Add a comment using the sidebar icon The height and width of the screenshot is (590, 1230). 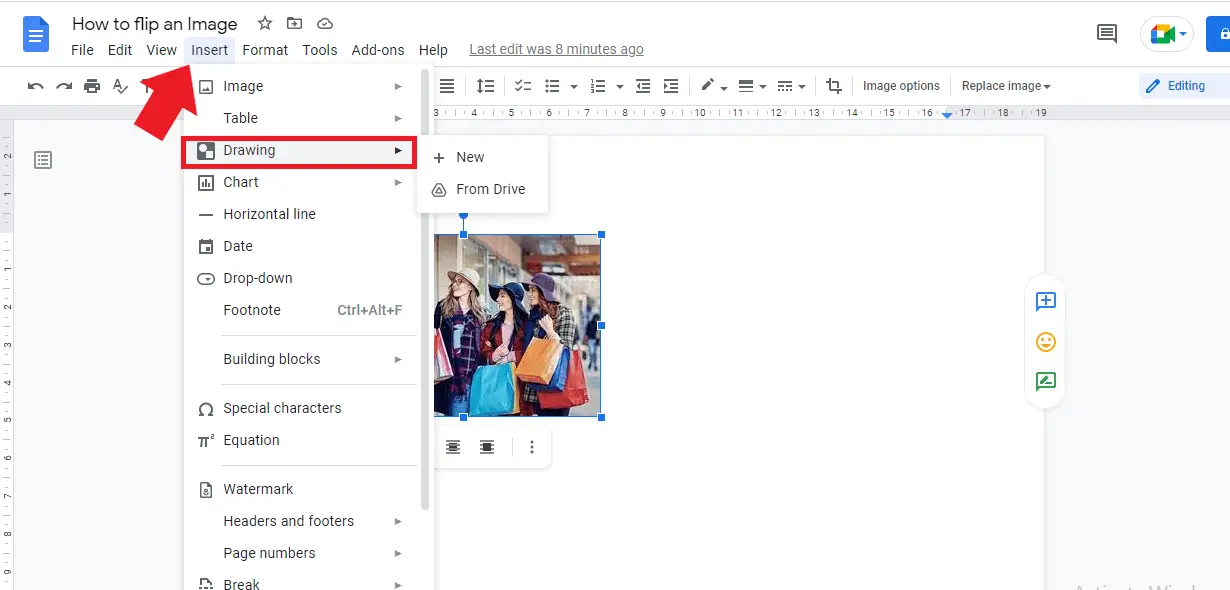[1045, 301]
